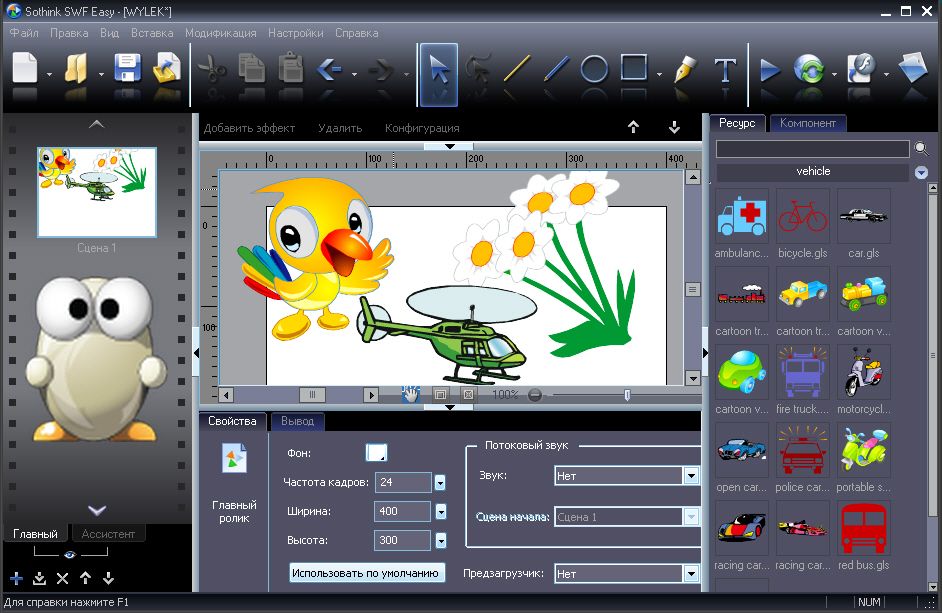Expand the Предзагрузчик combo box
Screen dimensions: 942x613
[690, 574]
